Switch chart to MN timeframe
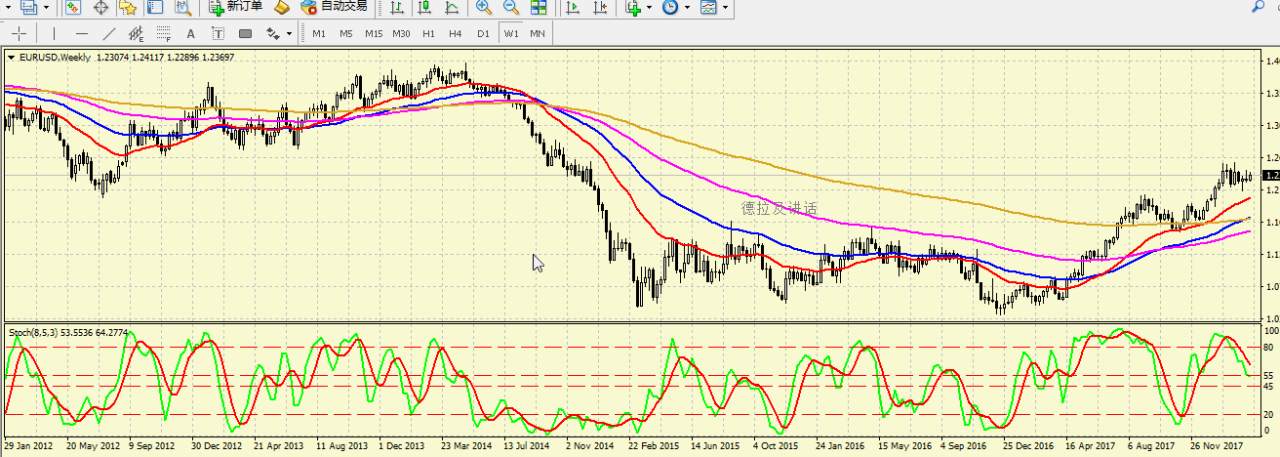 [537, 33]
